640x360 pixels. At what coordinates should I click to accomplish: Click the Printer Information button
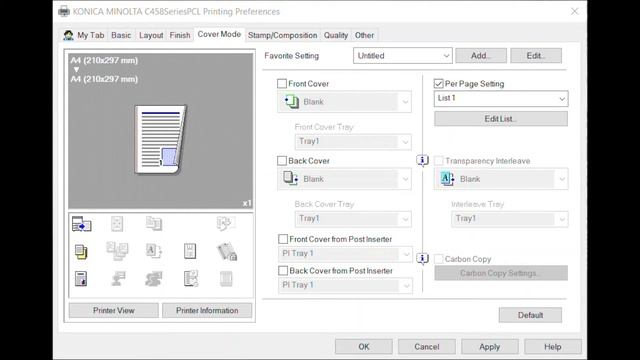point(207,310)
